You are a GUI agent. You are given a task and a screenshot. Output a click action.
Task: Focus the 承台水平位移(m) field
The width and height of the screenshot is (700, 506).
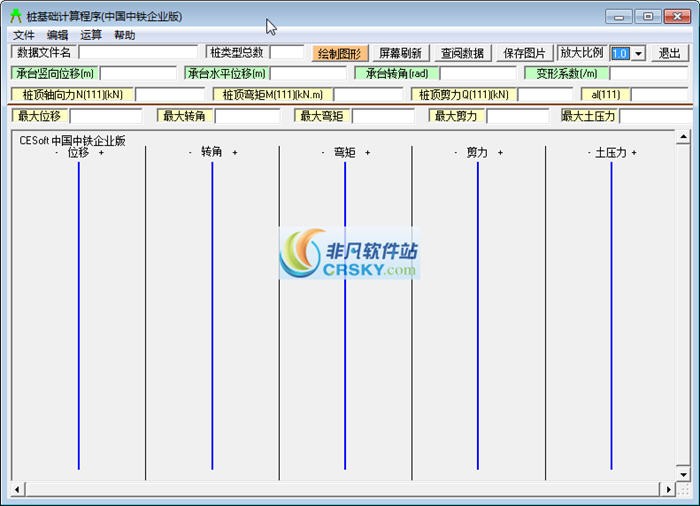pos(308,73)
